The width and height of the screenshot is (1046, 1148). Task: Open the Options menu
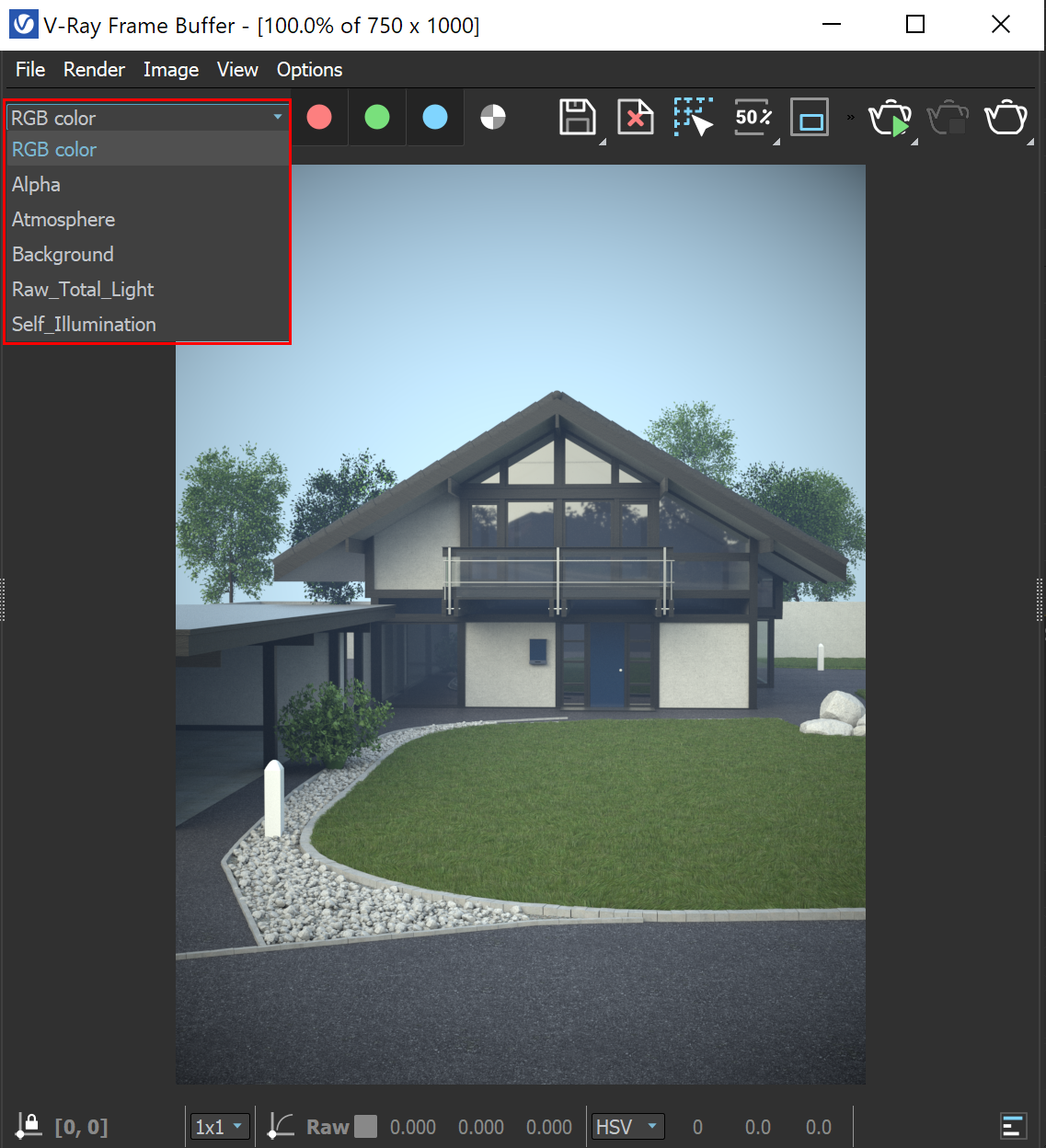tap(309, 70)
